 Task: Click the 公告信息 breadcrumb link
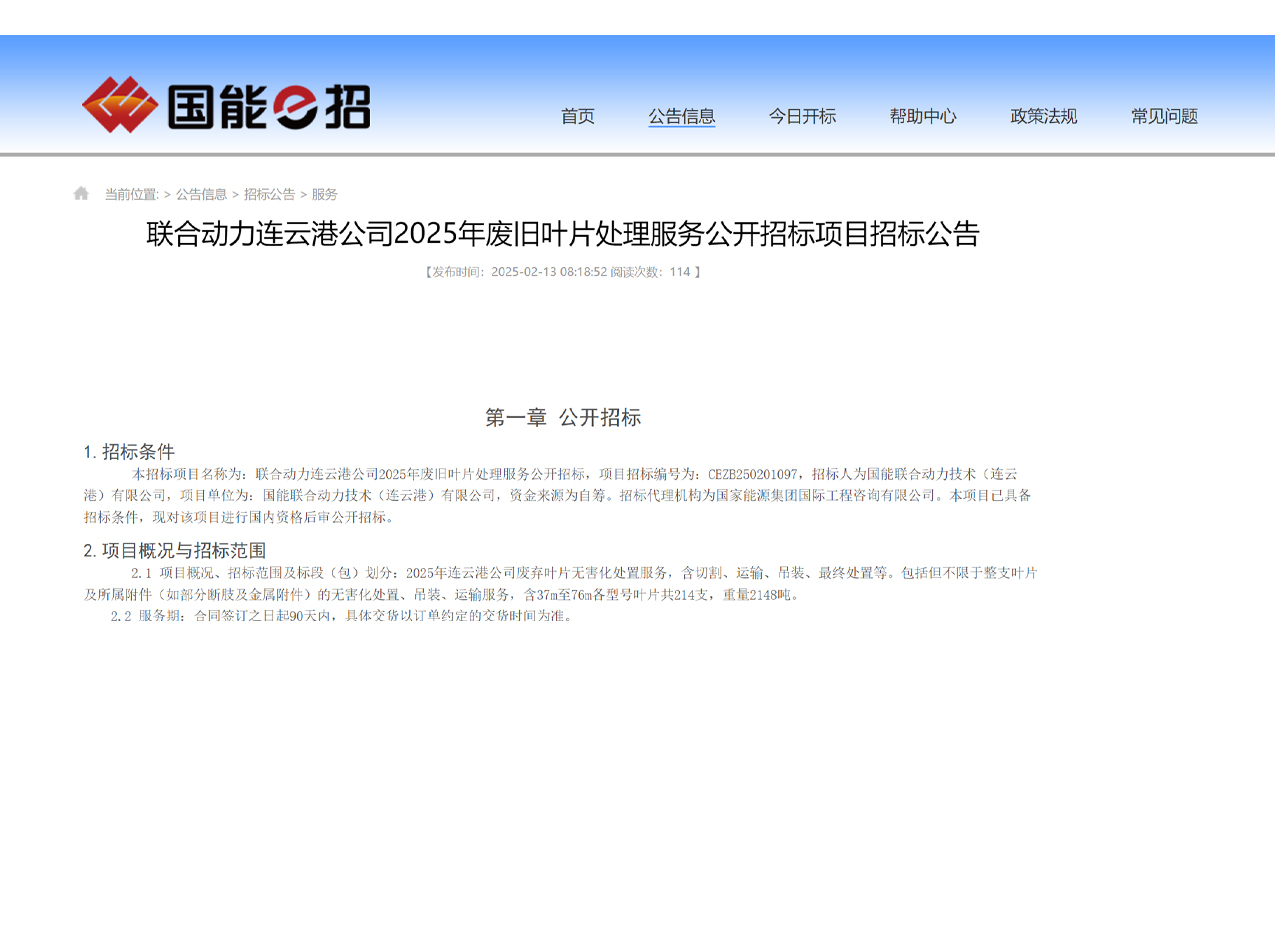pos(202,194)
